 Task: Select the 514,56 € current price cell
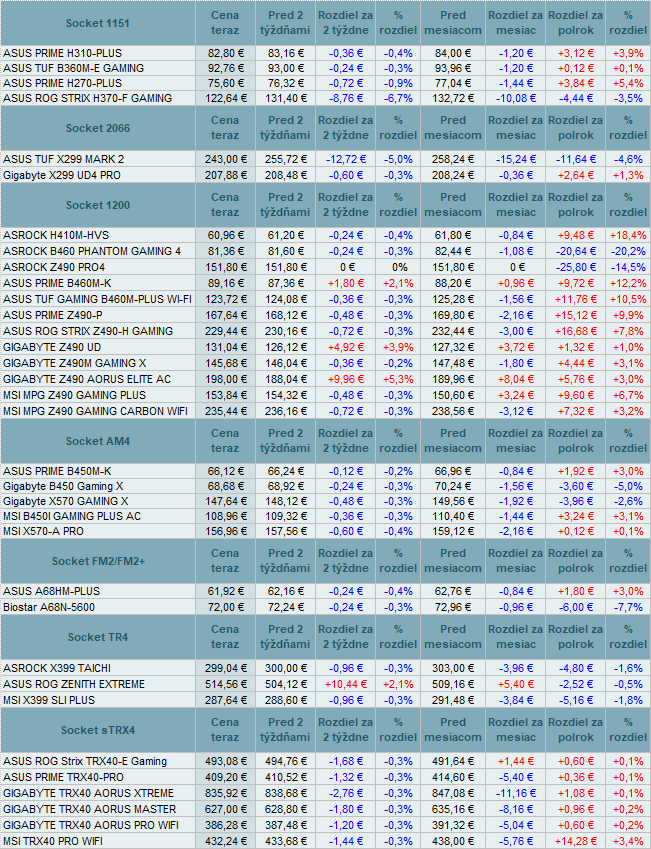[226, 684]
